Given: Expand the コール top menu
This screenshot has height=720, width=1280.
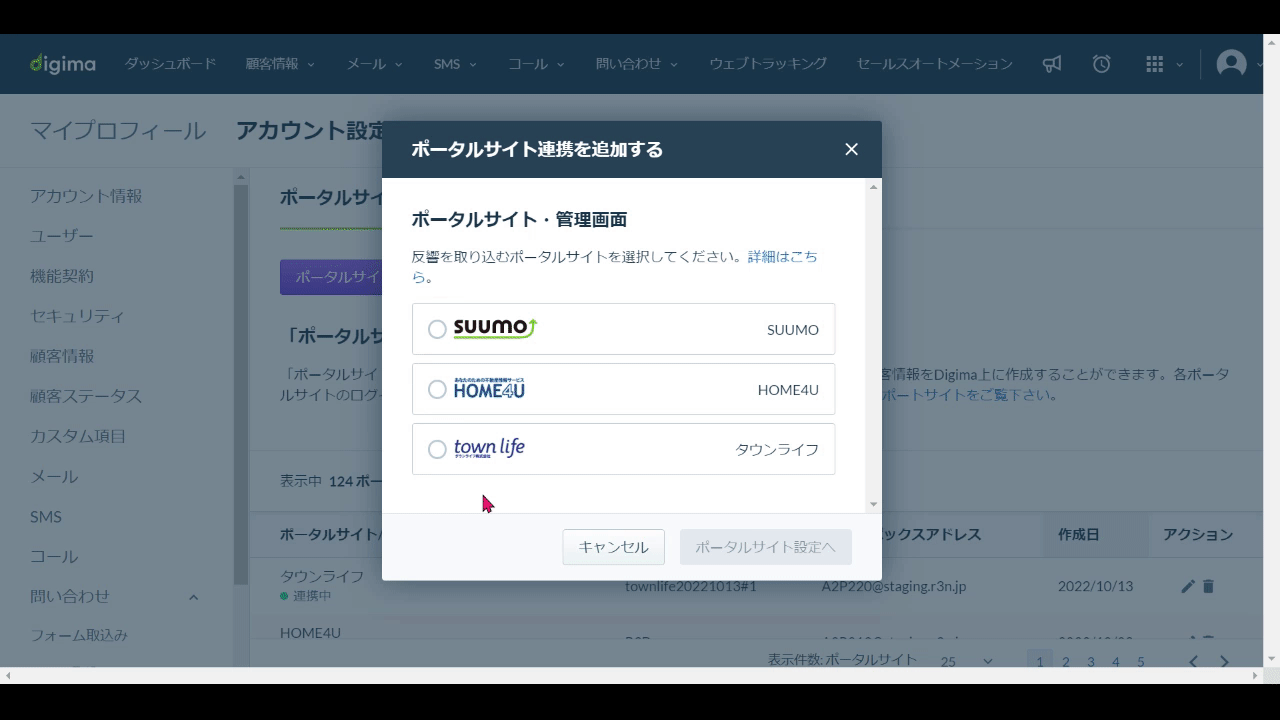Looking at the screenshot, I should coord(536,64).
